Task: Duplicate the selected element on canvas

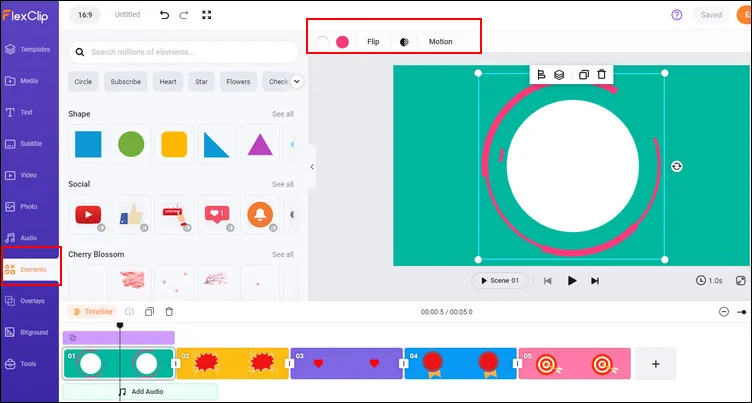Action: (584, 75)
